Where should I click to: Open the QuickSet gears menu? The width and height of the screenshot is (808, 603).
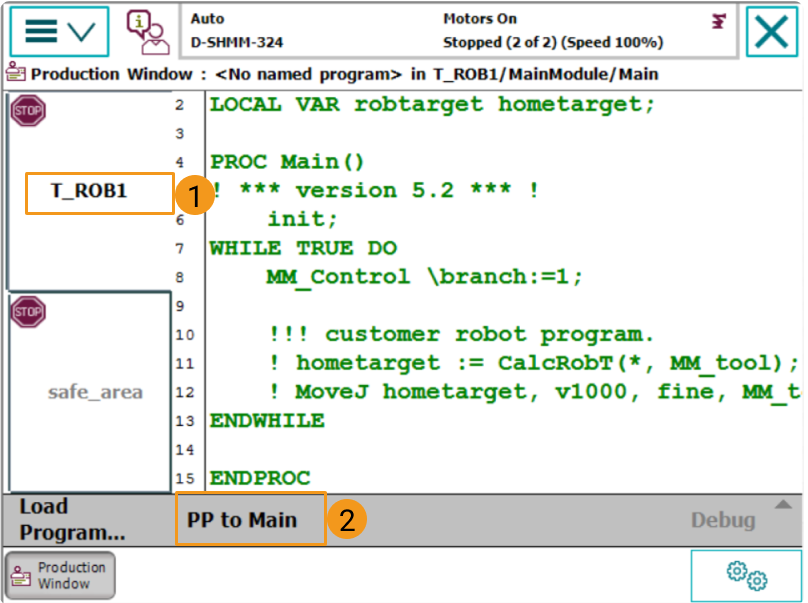pos(746,575)
